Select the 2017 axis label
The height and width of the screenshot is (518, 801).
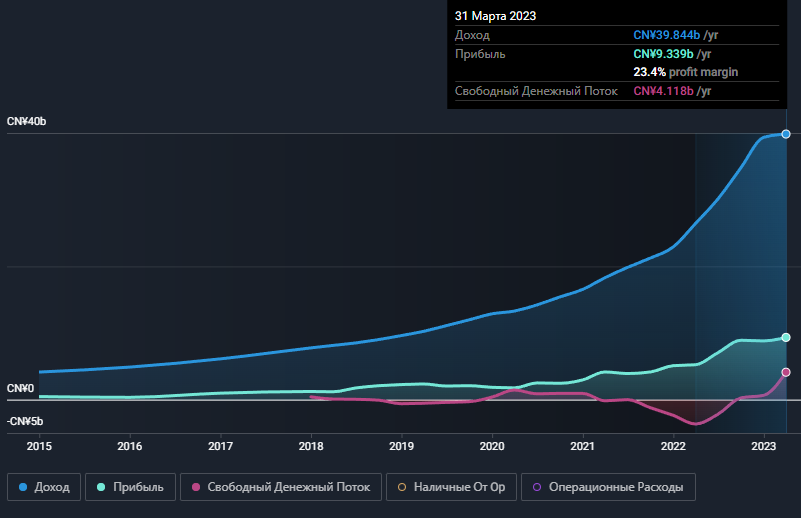click(x=221, y=446)
